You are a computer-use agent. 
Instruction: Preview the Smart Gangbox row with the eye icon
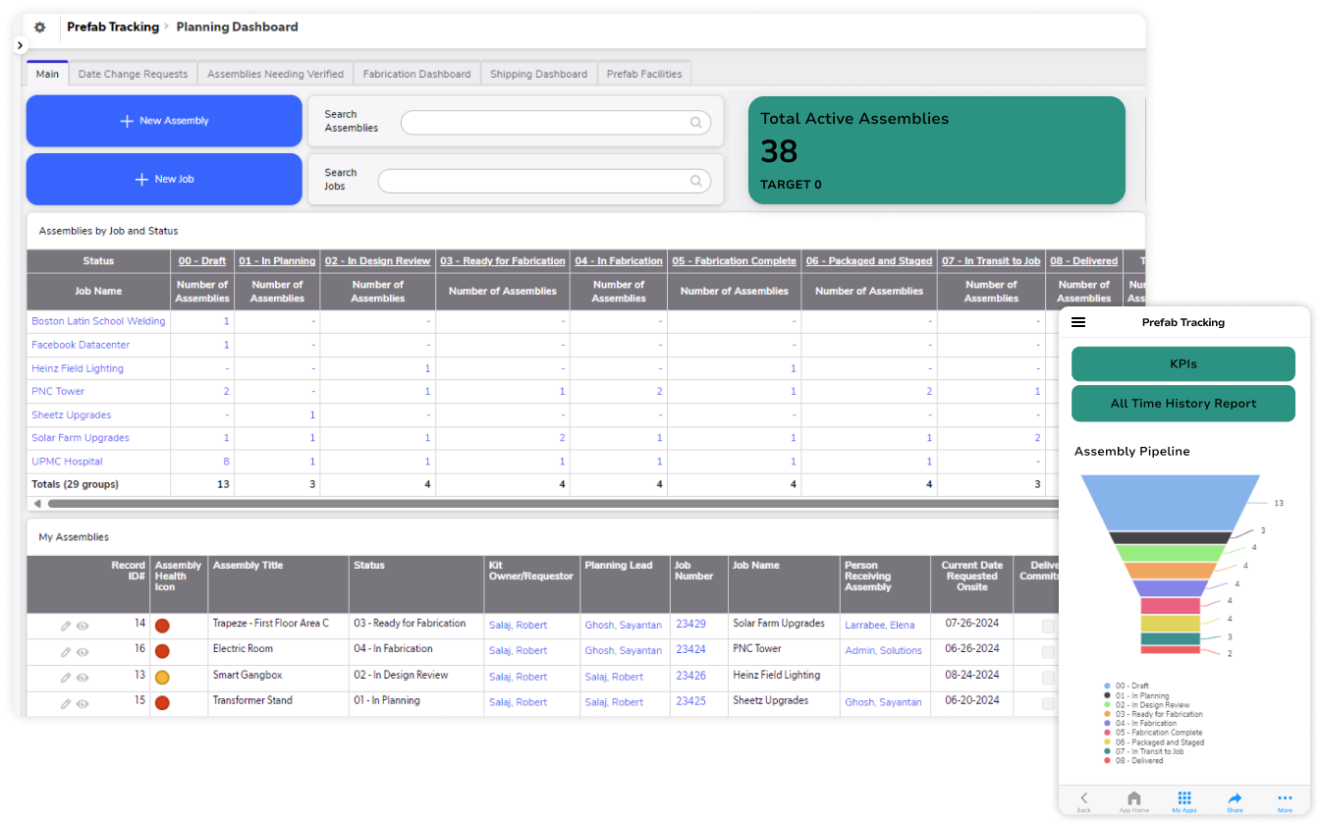click(x=84, y=676)
